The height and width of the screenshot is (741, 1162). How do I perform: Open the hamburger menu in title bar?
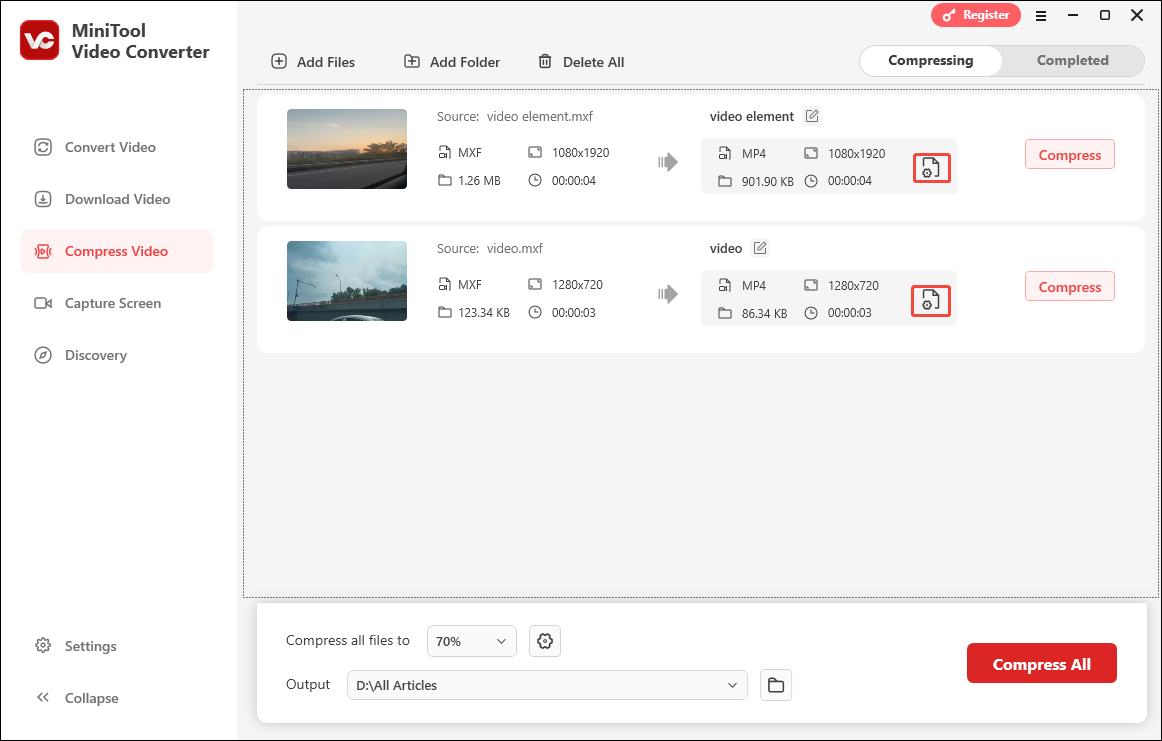click(1041, 16)
